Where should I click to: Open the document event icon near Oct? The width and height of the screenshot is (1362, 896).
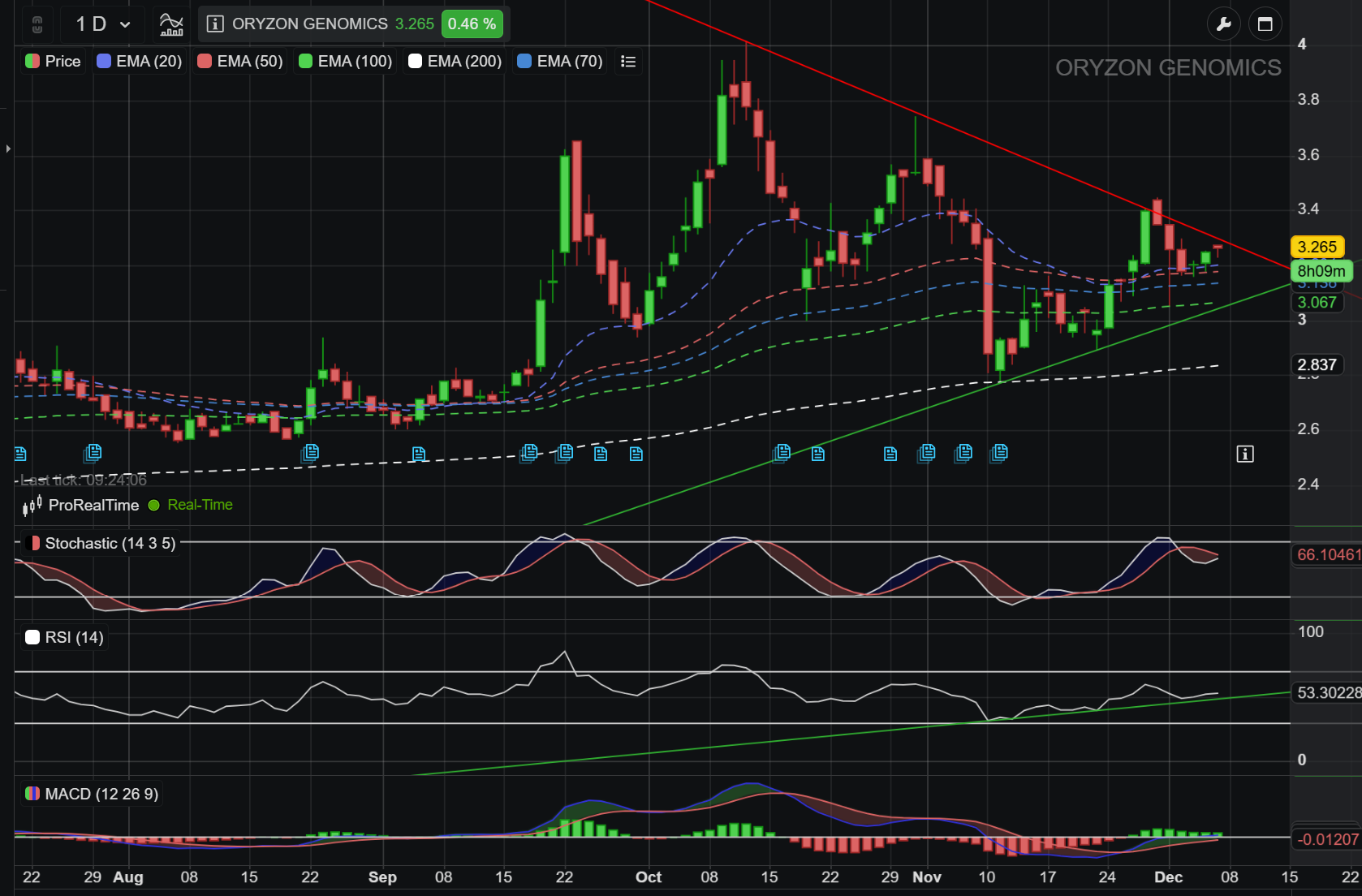click(x=636, y=454)
